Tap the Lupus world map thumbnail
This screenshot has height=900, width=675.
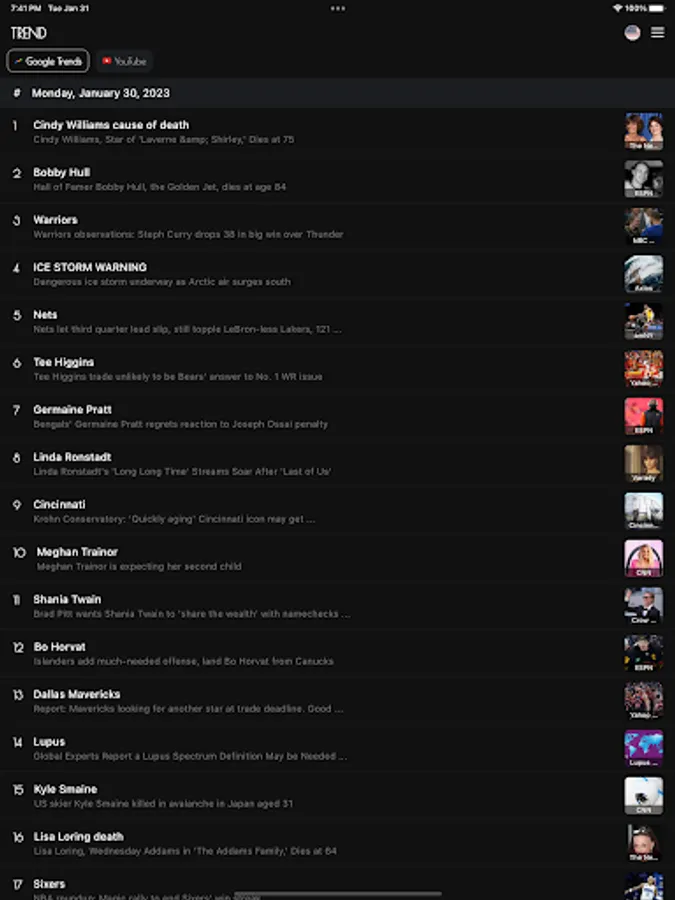point(643,748)
